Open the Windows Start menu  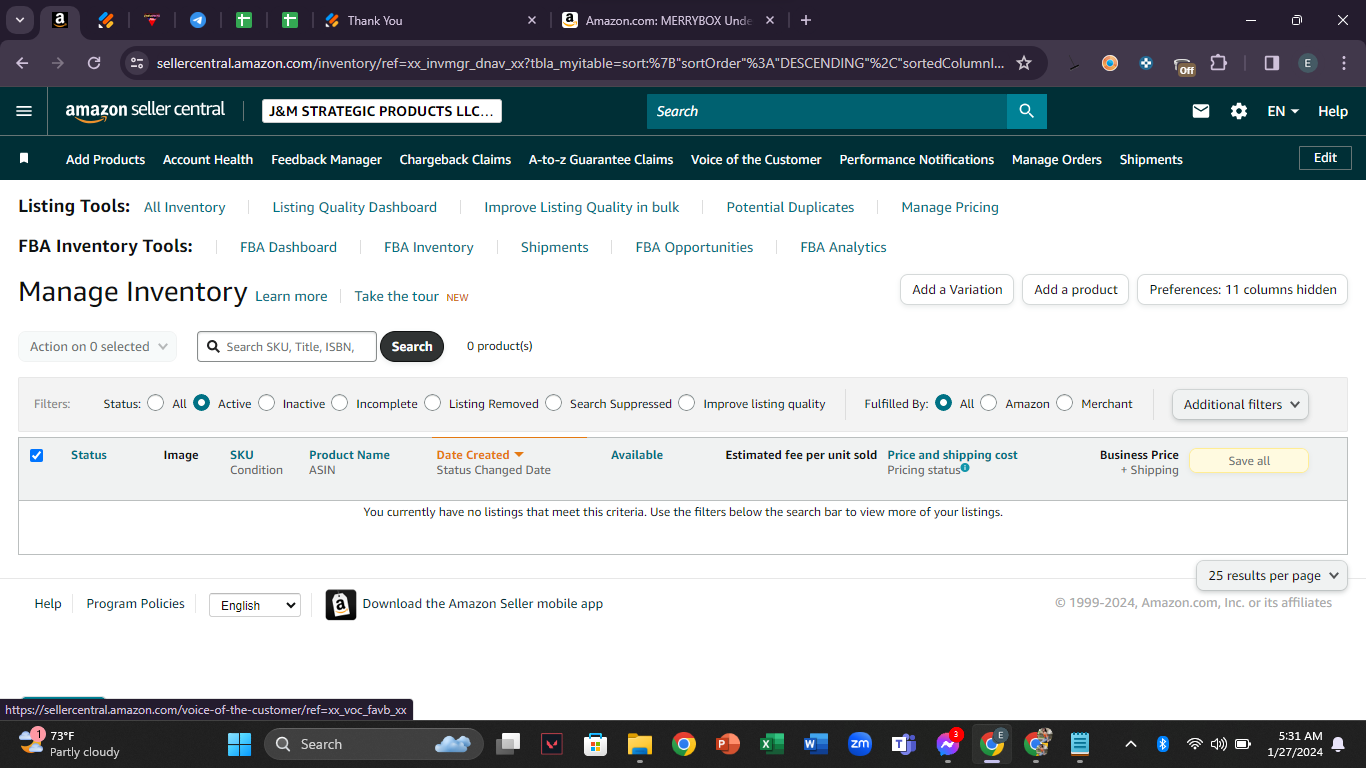pyautogui.click(x=240, y=744)
